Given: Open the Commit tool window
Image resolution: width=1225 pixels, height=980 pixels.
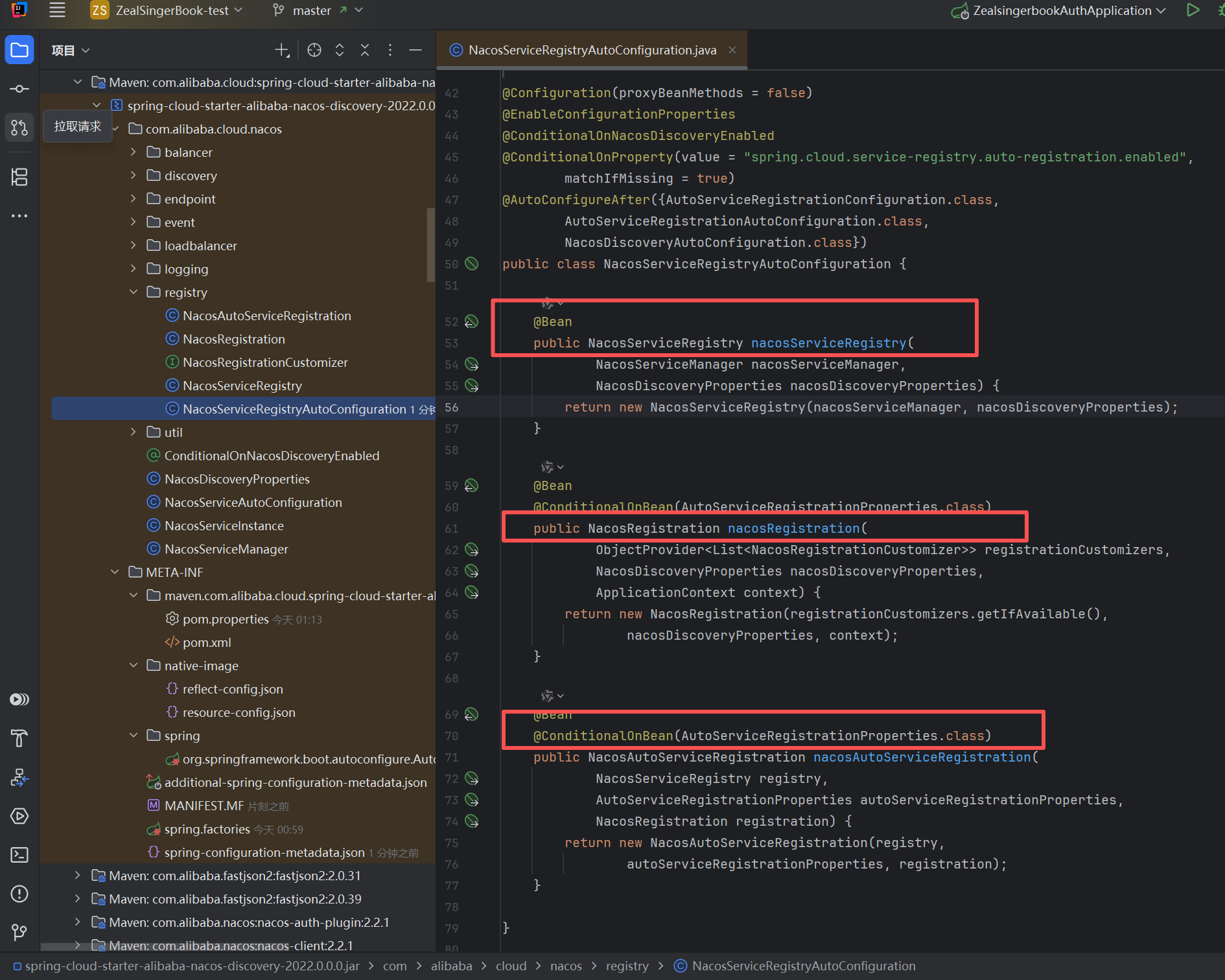Looking at the screenshot, I should coord(19,89).
